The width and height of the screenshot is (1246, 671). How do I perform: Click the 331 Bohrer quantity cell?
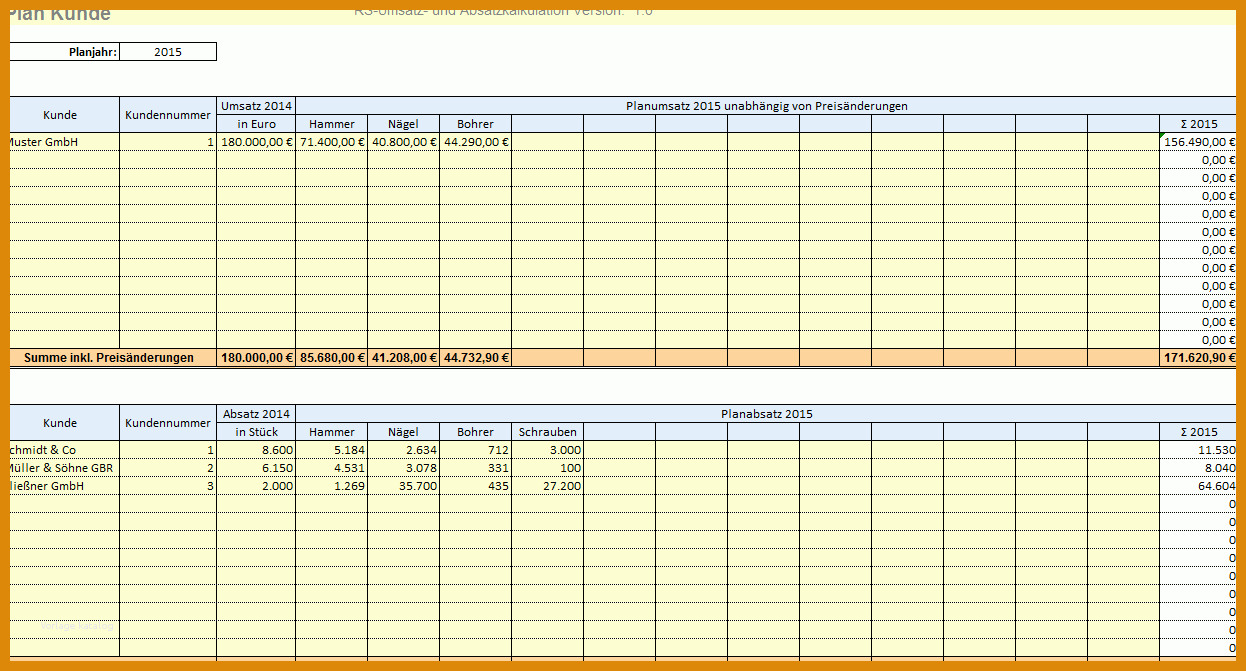click(x=476, y=467)
